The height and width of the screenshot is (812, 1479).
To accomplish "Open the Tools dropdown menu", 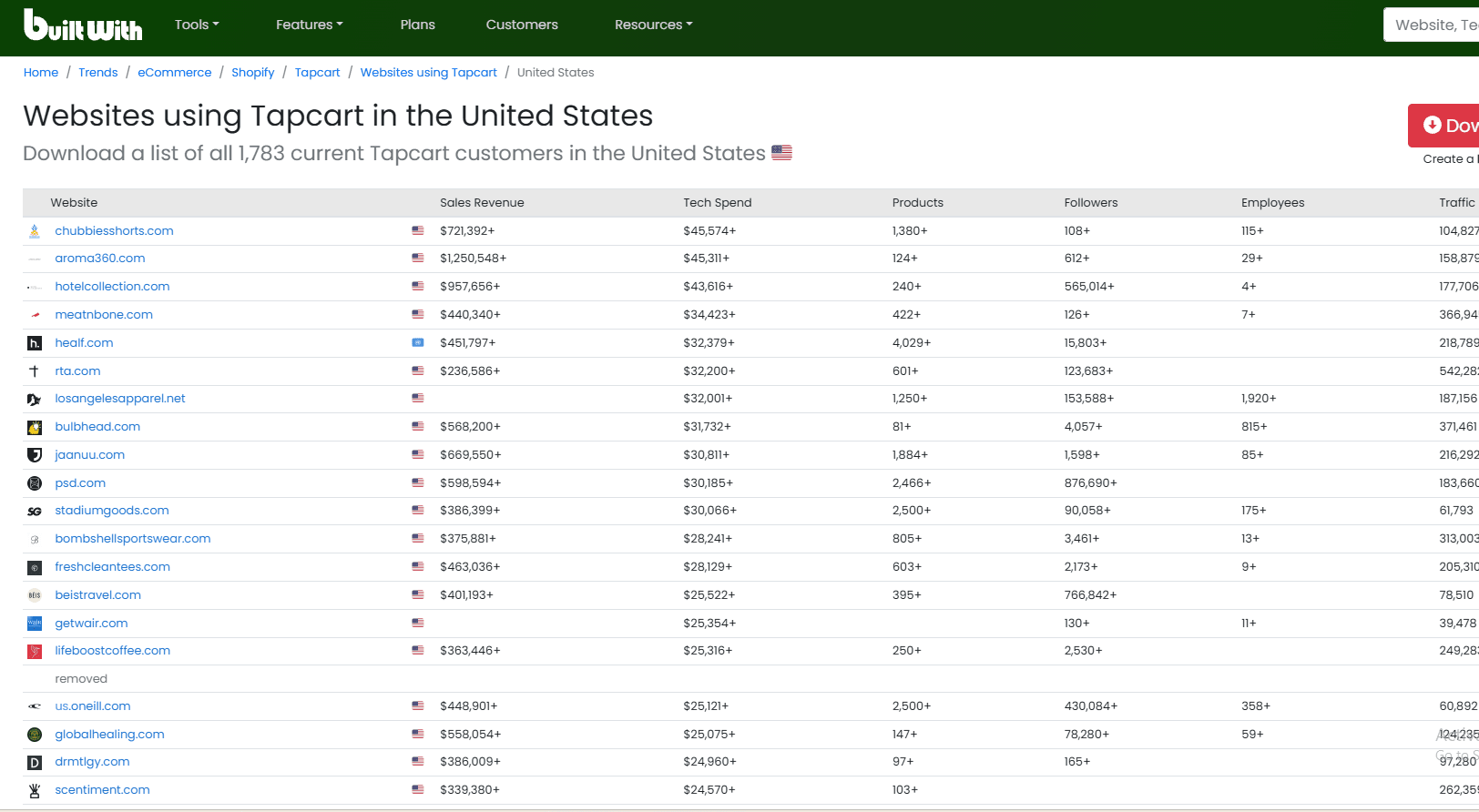I will coord(197,25).
